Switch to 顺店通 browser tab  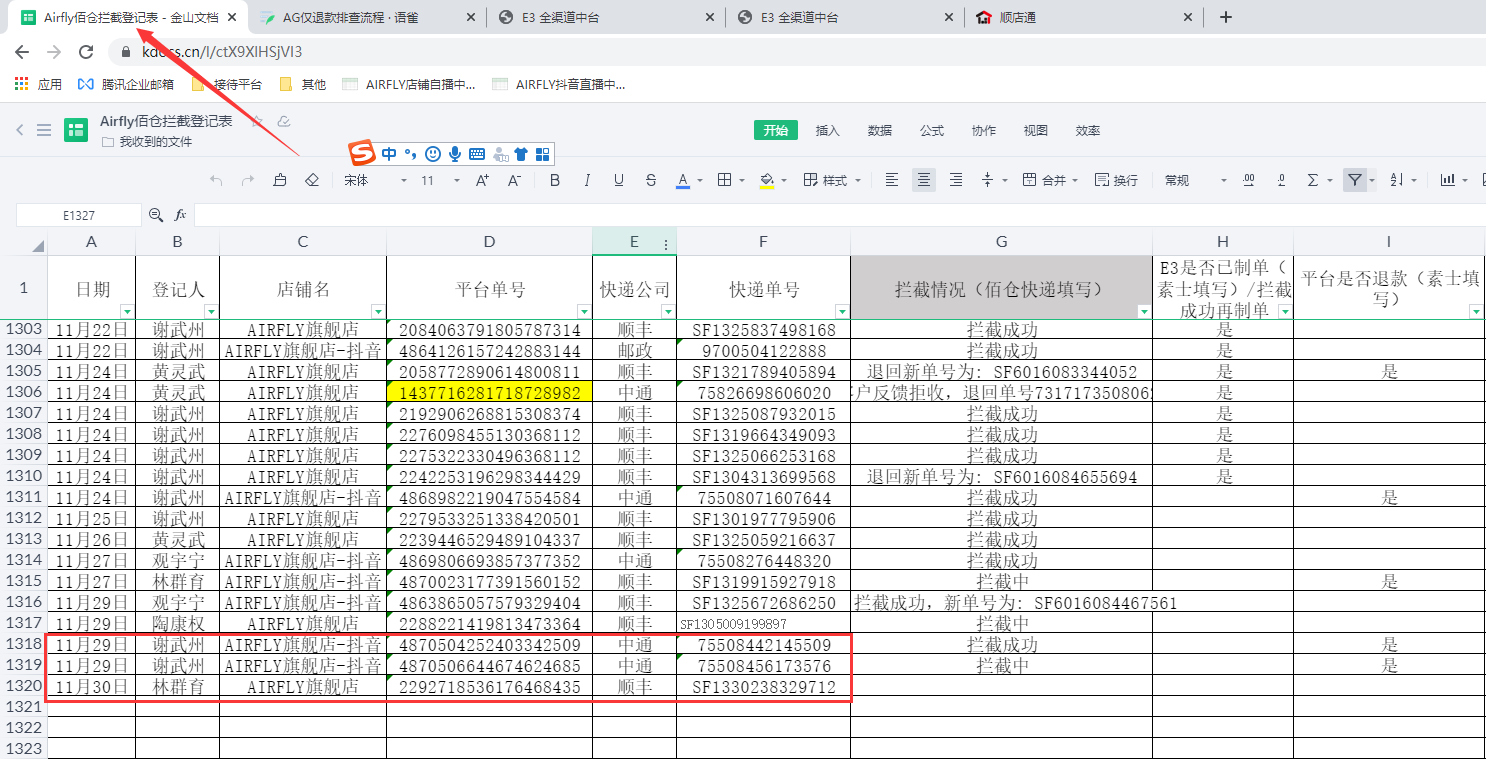click(x=1084, y=17)
